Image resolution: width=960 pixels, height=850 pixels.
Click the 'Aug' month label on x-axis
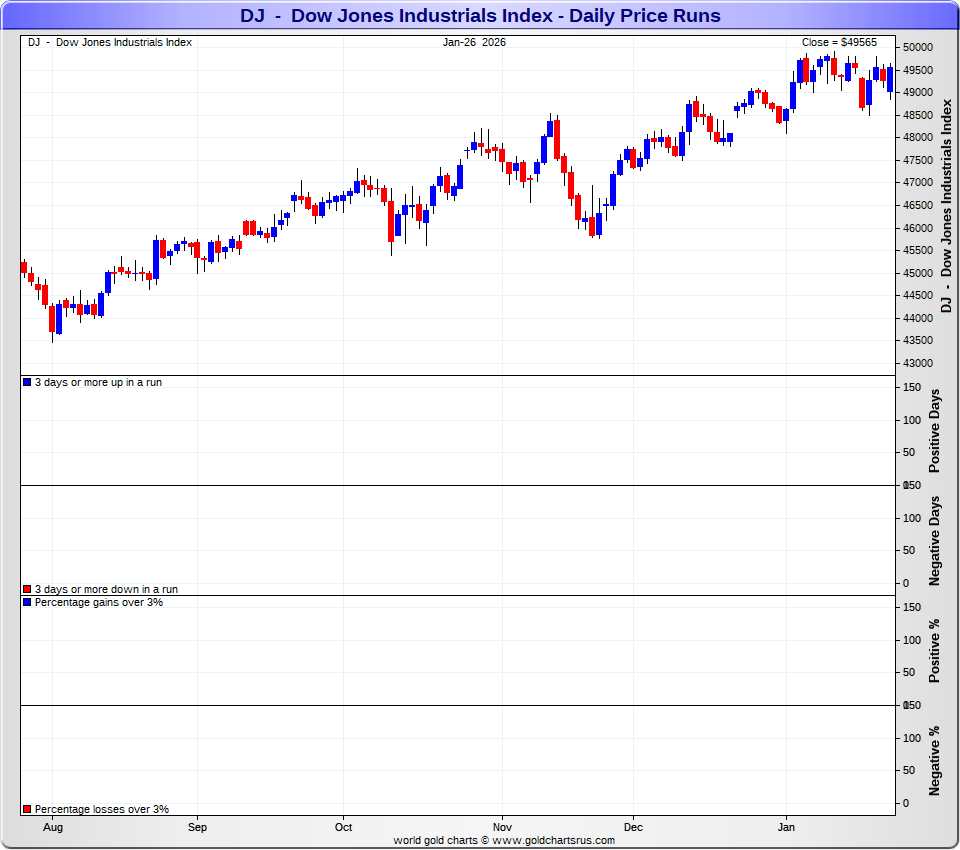[x=53, y=827]
